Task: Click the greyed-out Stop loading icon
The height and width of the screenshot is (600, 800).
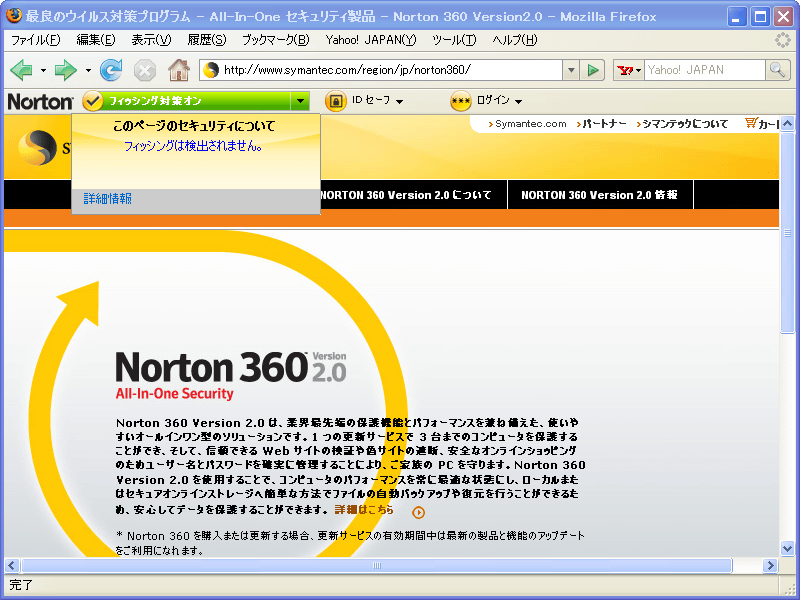Action: click(x=145, y=70)
